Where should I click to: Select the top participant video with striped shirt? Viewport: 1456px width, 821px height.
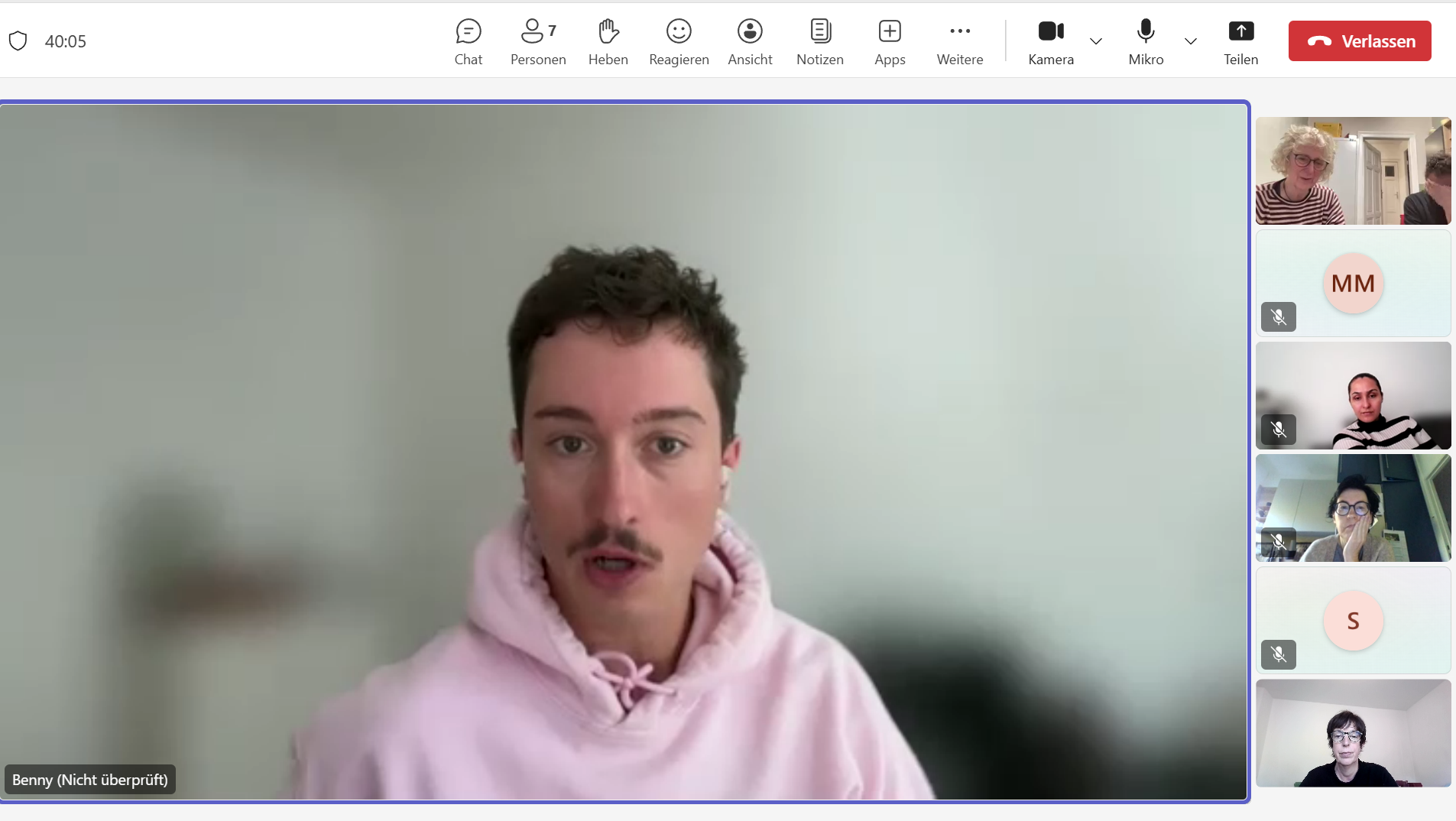pos(1353,170)
